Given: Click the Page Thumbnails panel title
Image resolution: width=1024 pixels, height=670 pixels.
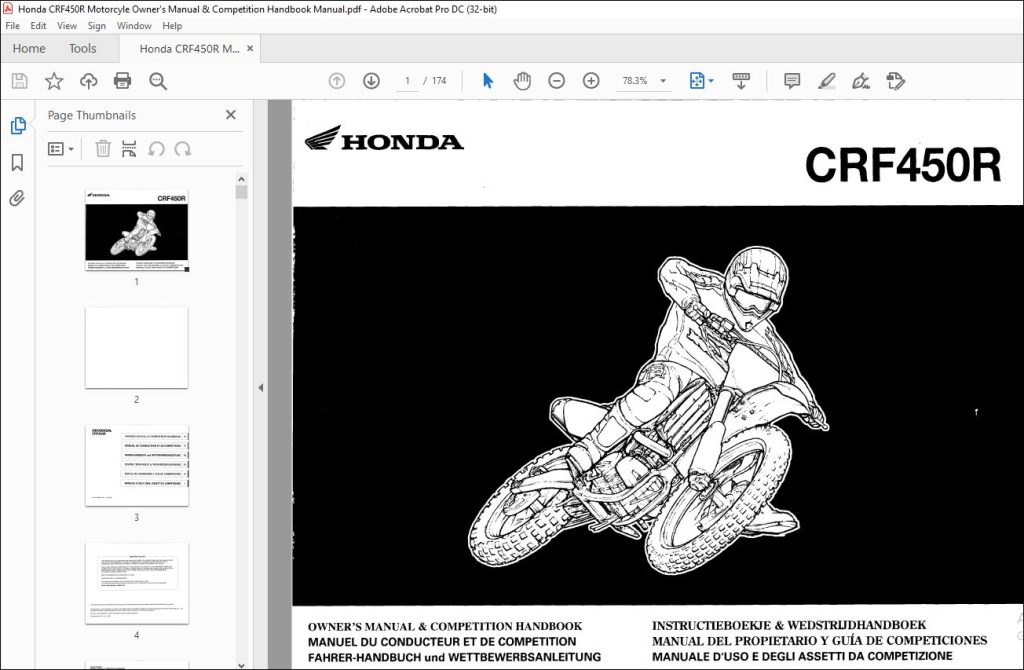Looking at the screenshot, I should pyautogui.click(x=91, y=115).
